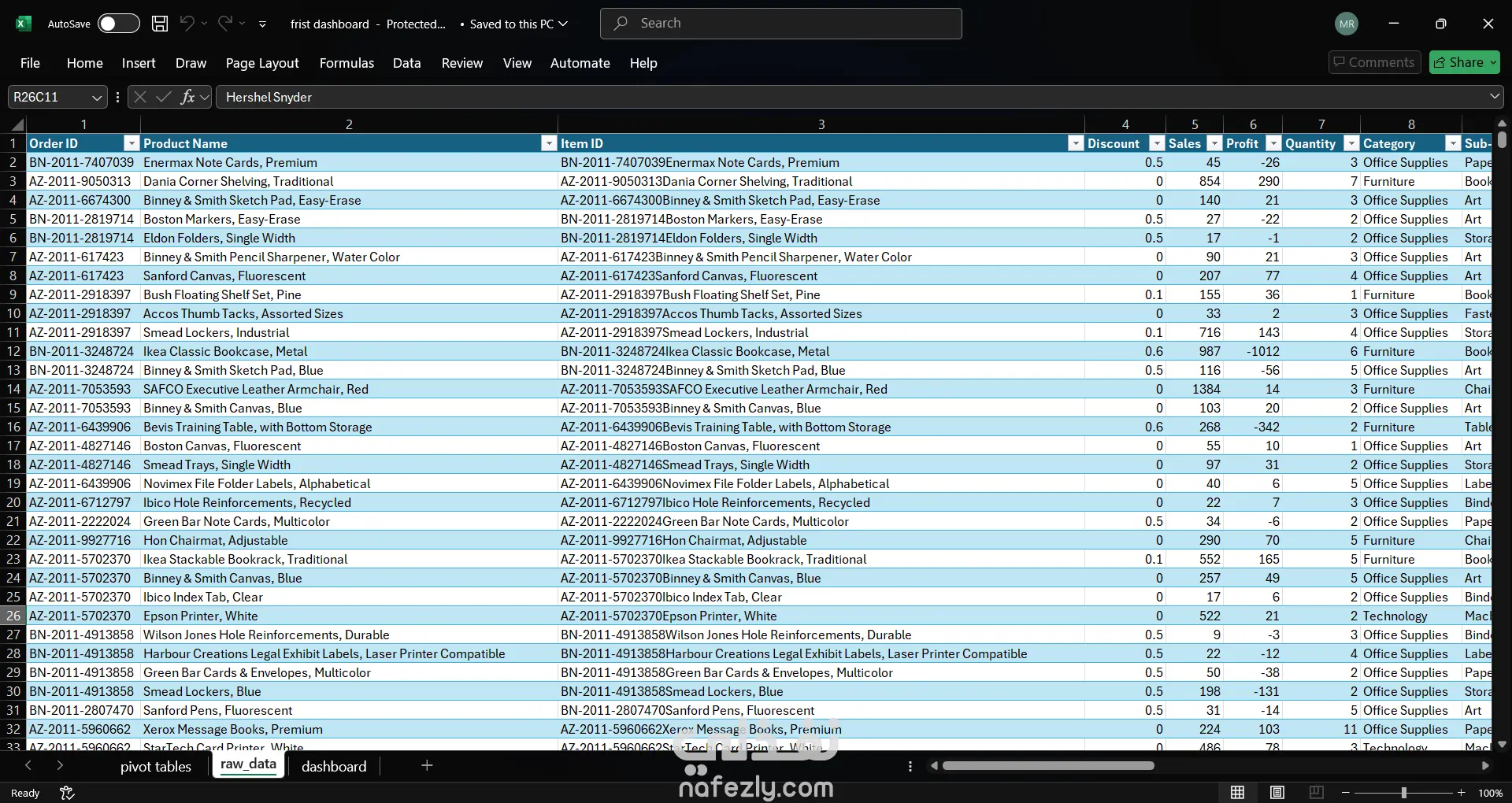Switch to the 'dashboard' sheet tab
Image resolution: width=1512 pixels, height=803 pixels.
(x=334, y=766)
